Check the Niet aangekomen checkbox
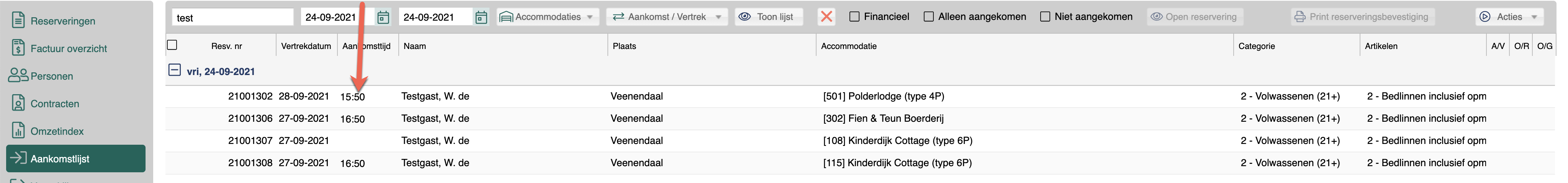This screenshot has height=183, width=1568. [1045, 16]
